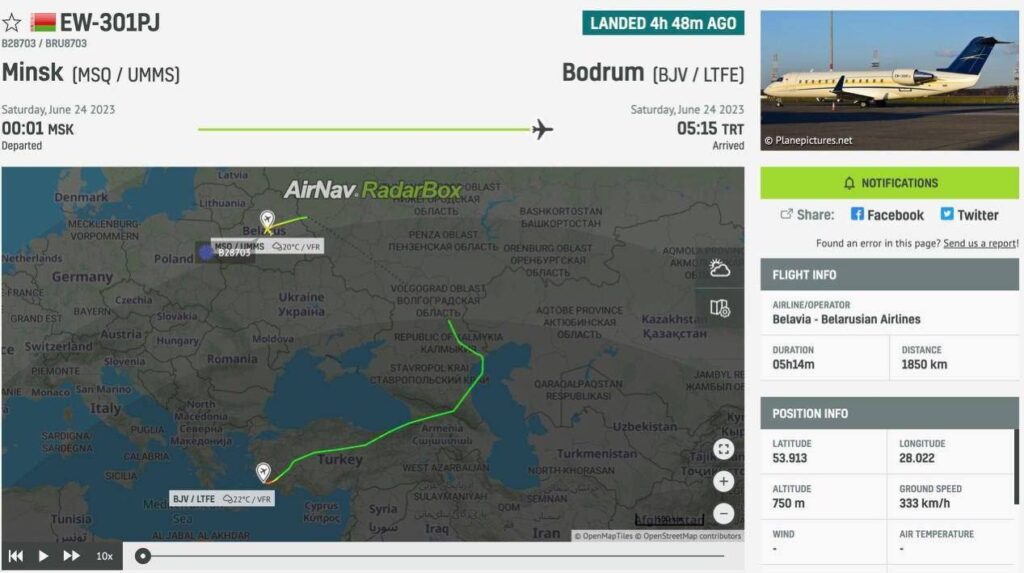Open the map settings layers icon
Screen dimensions: 1024x573
click(719, 308)
